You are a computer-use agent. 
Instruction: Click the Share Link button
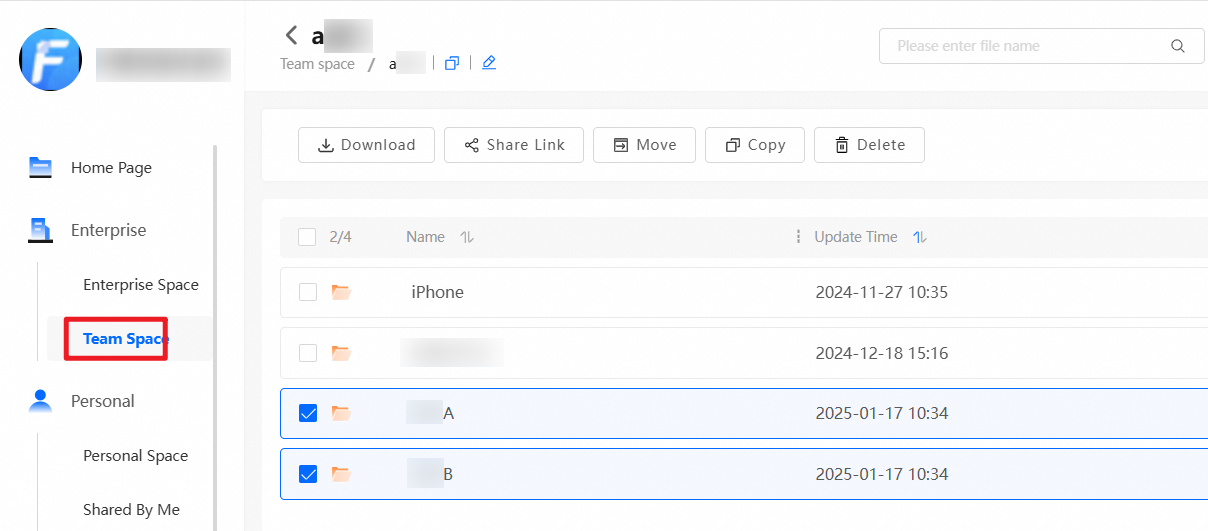point(514,145)
